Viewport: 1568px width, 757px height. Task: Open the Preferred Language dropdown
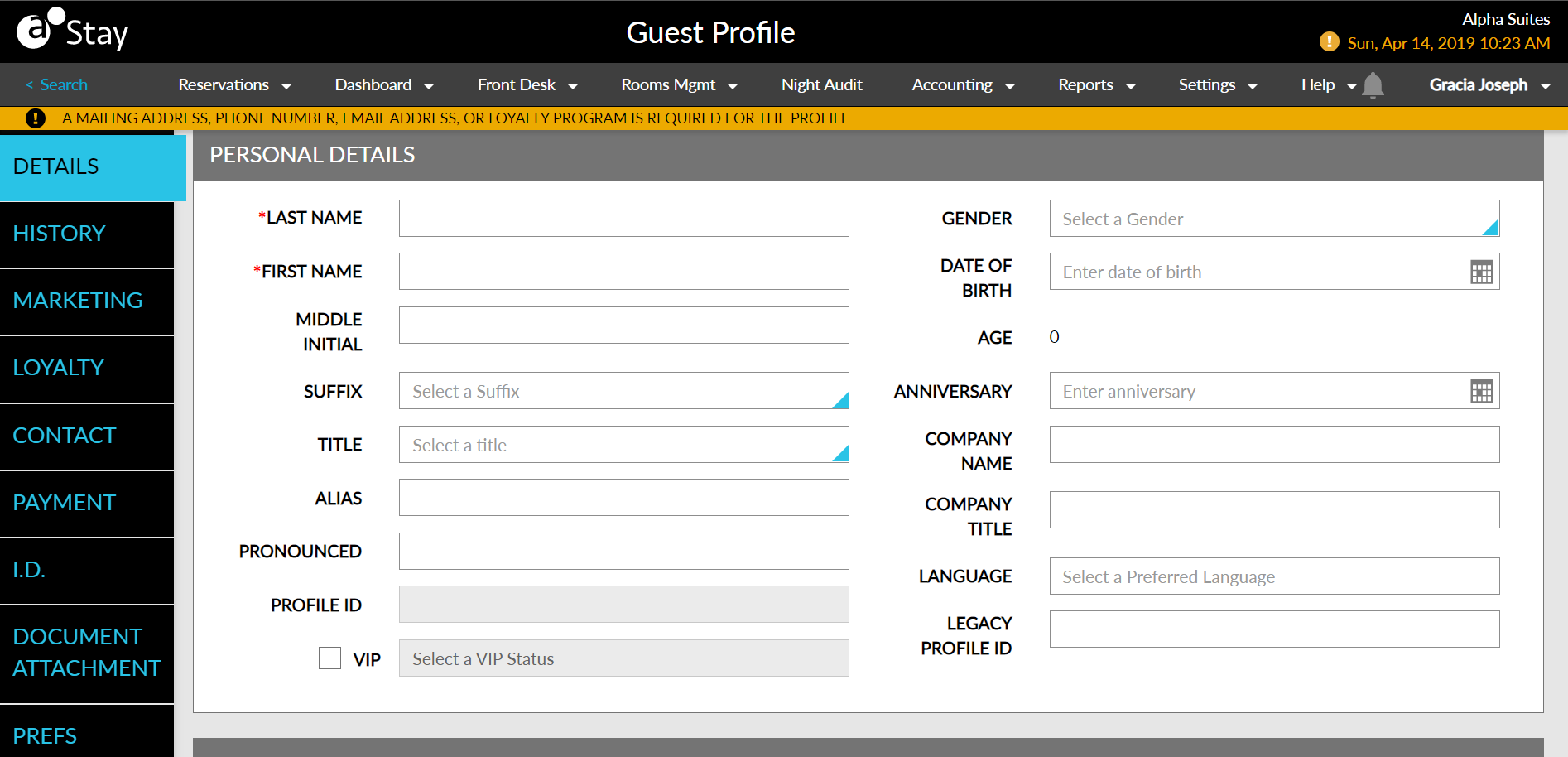[x=1273, y=576]
